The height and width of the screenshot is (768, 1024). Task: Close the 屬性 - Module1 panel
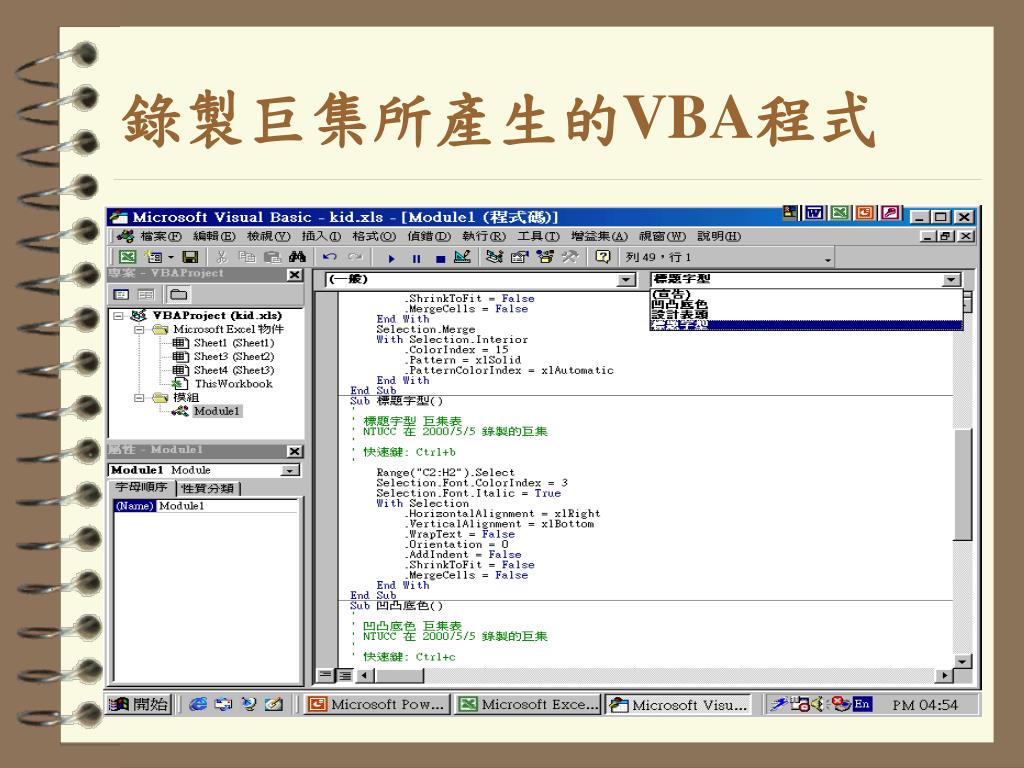pos(295,451)
